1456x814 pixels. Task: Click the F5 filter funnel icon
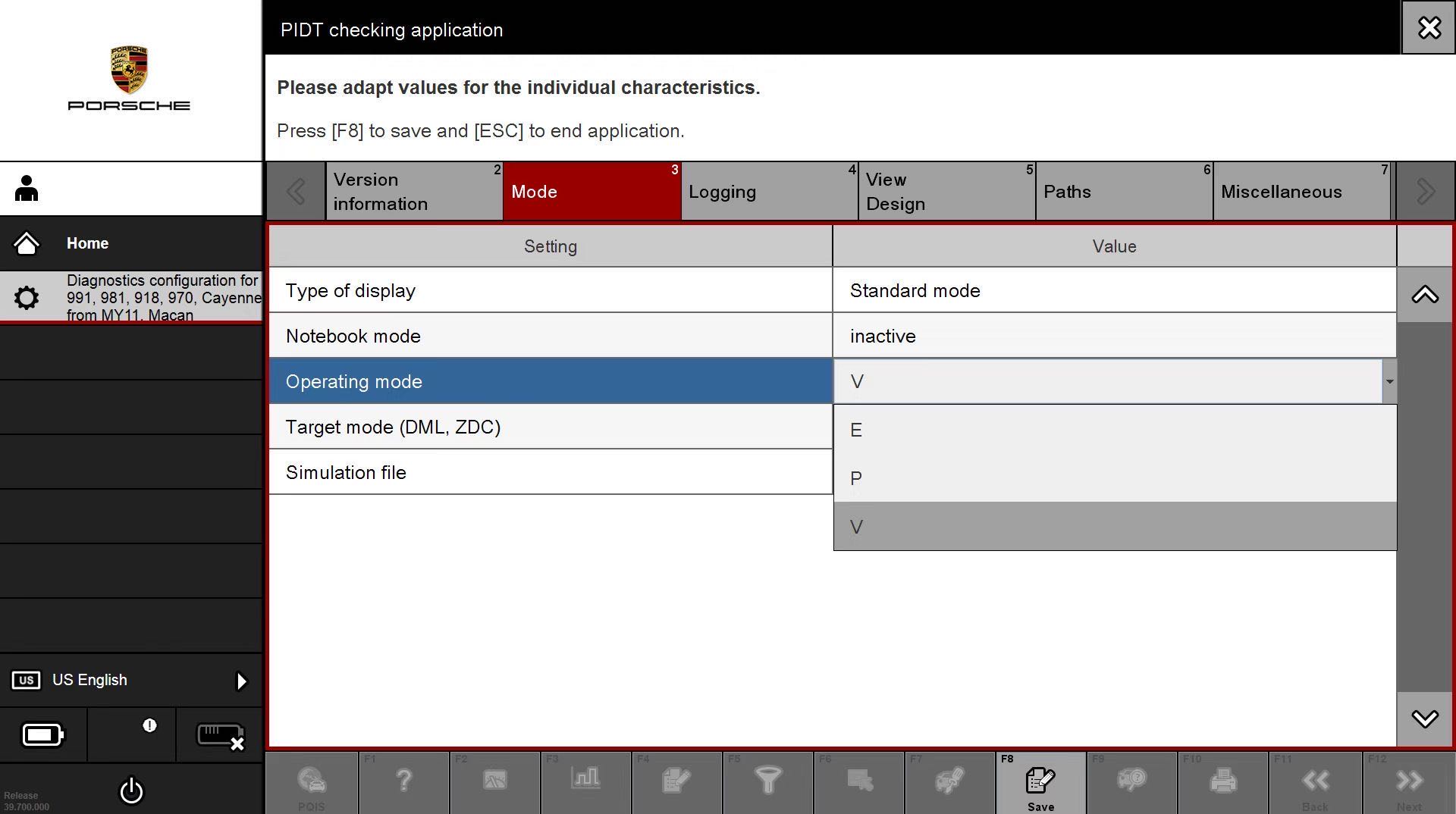point(767,779)
